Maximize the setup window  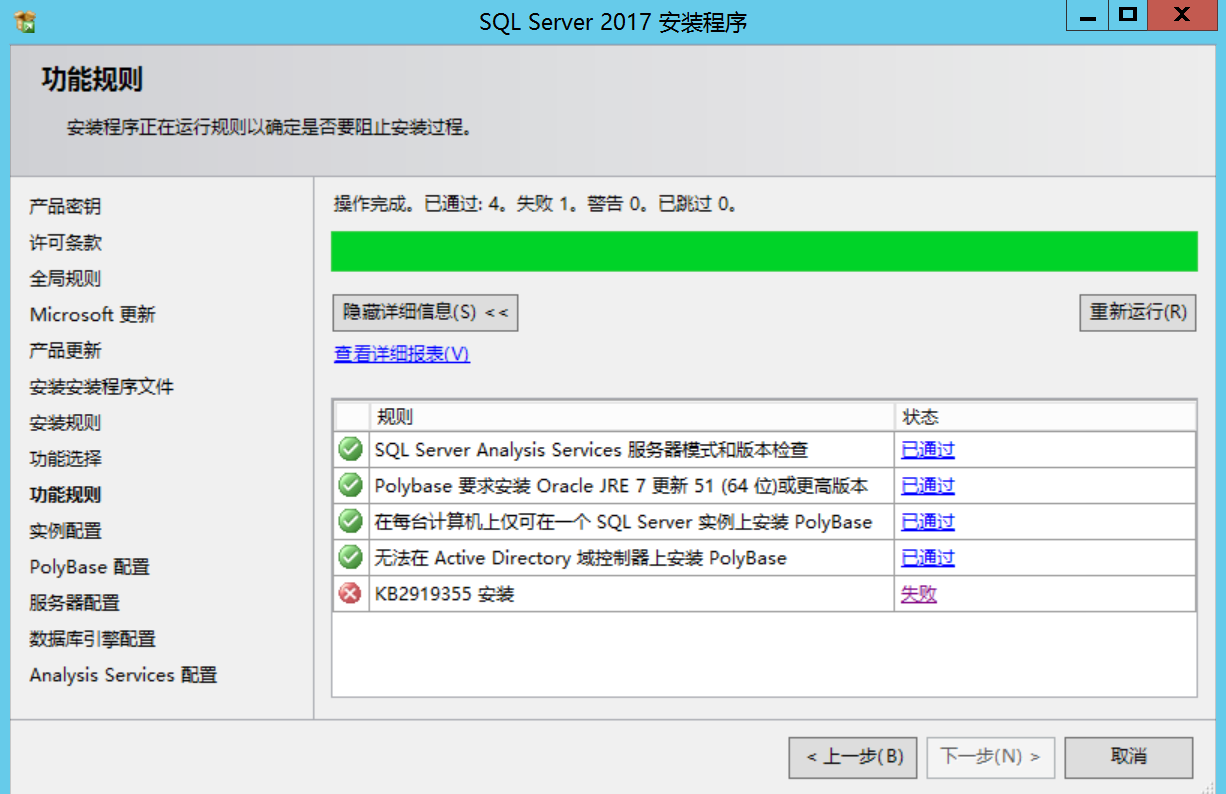tap(1129, 15)
